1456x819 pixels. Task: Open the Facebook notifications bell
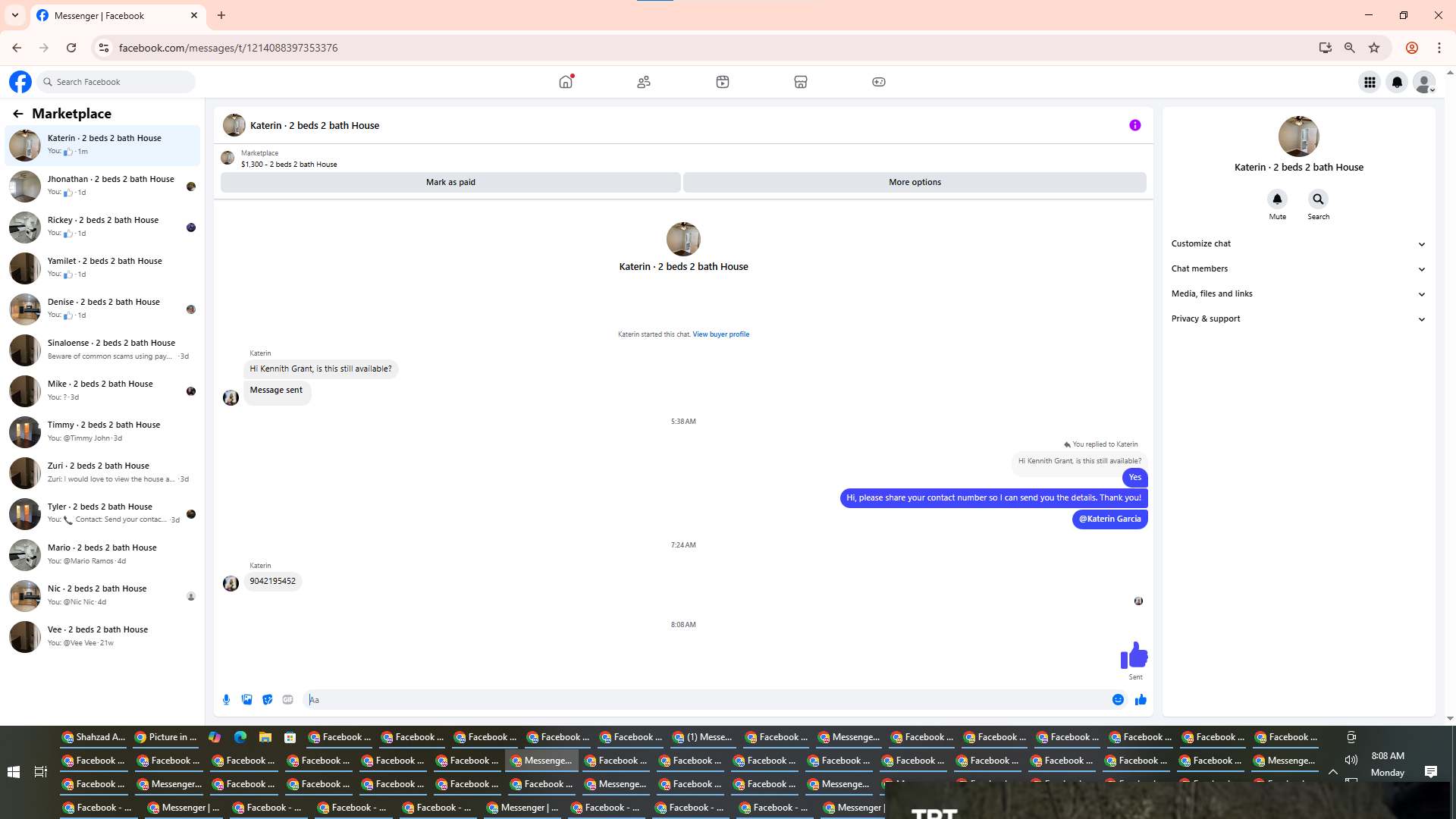1397,82
